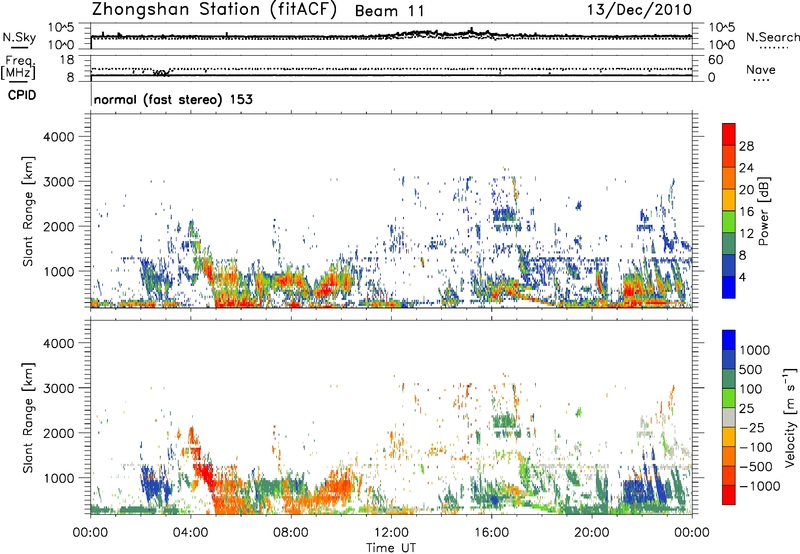Click the '08:00' time tick label

291,533
